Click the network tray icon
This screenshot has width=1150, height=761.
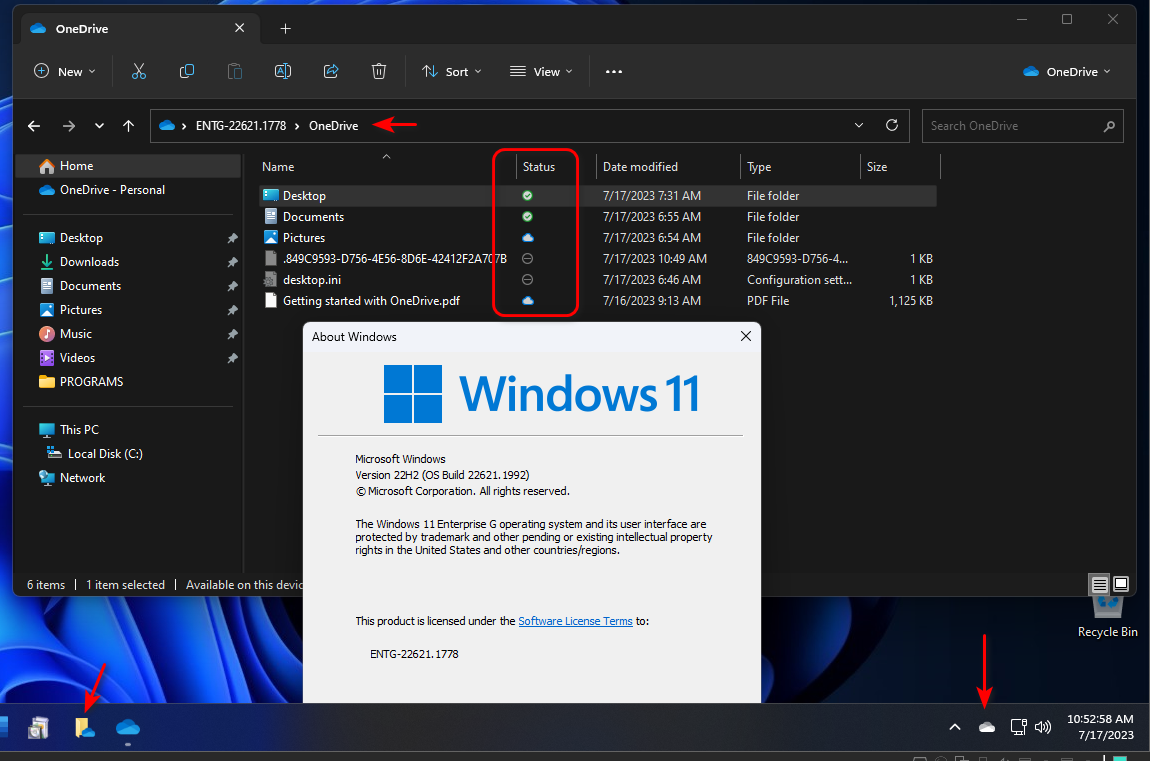pyautogui.click(x=1018, y=727)
